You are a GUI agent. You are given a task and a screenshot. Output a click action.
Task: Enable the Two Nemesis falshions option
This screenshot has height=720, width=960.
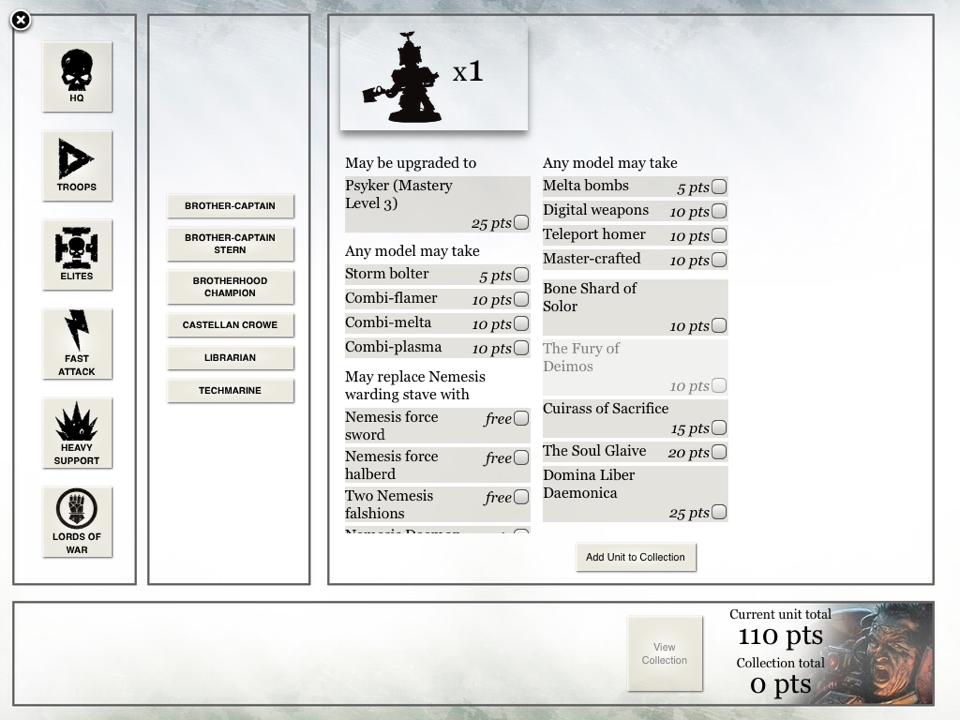click(522, 497)
